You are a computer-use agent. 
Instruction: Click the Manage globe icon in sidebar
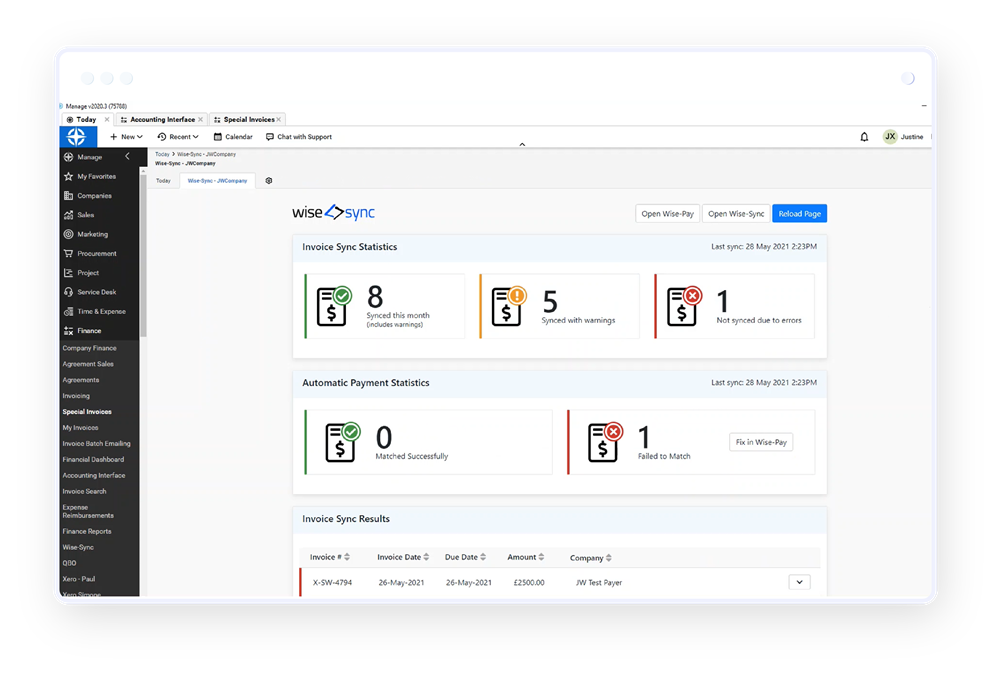coord(68,157)
